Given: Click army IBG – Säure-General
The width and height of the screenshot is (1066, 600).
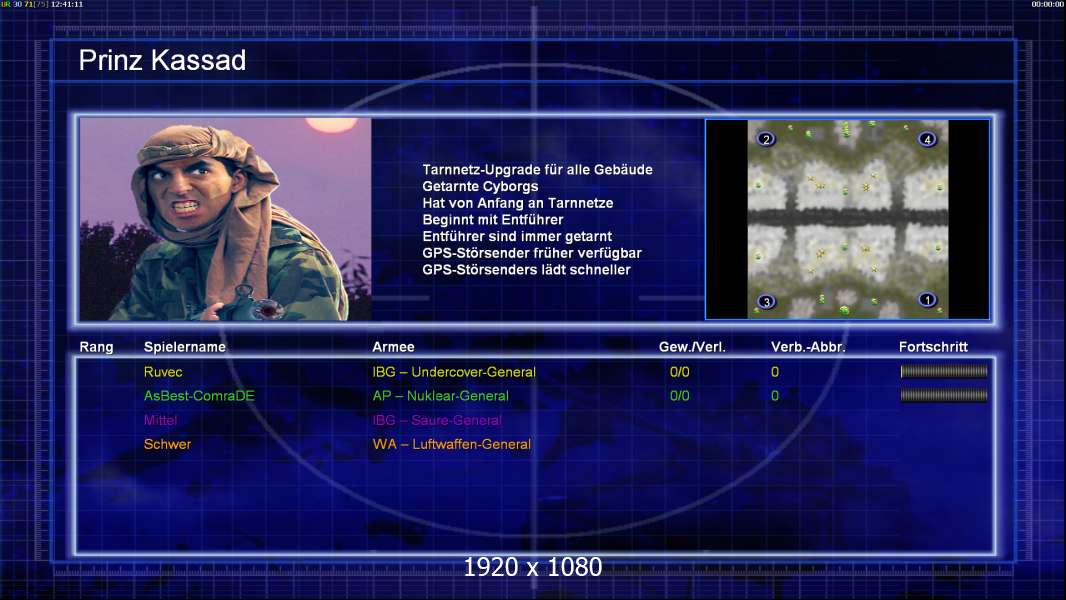Looking at the screenshot, I should 437,421.
